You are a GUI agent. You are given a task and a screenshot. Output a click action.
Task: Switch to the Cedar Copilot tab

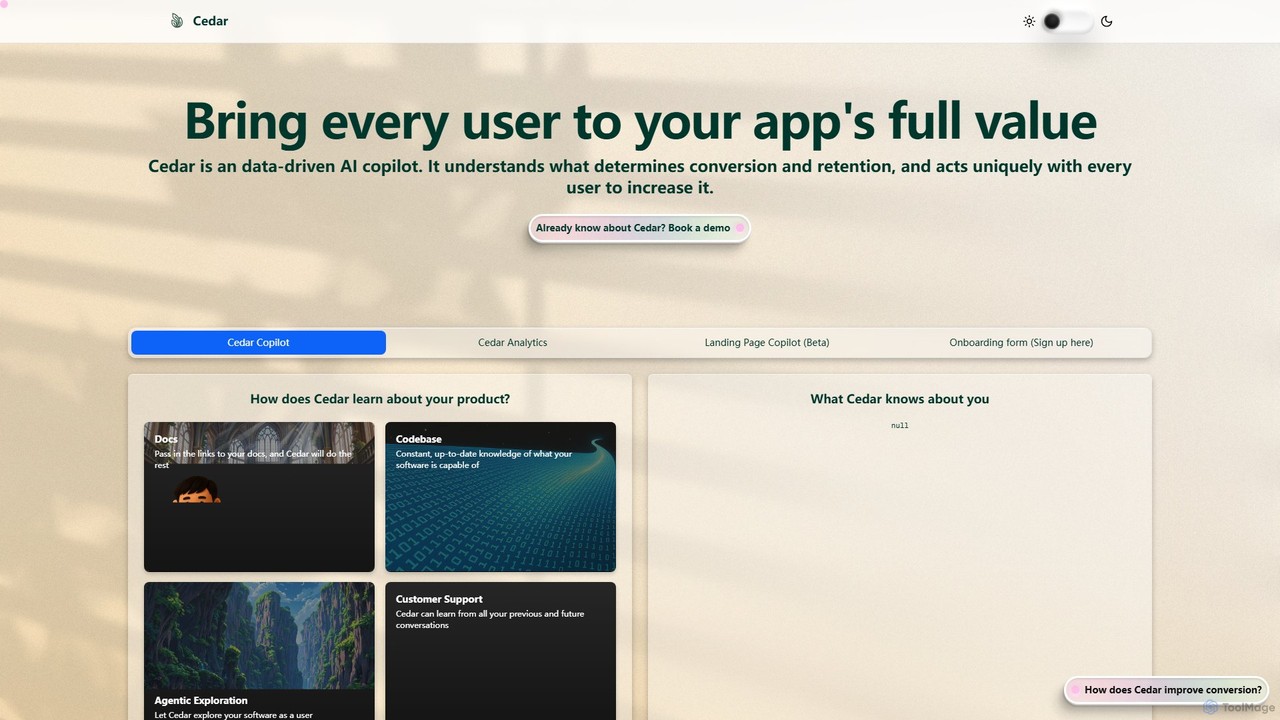click(258, 342)
